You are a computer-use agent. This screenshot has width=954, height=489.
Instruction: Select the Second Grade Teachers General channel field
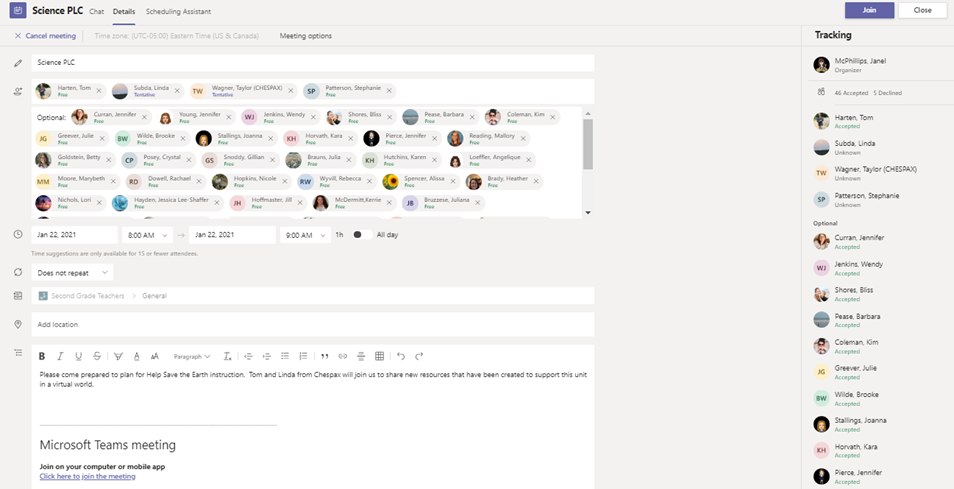313,296
